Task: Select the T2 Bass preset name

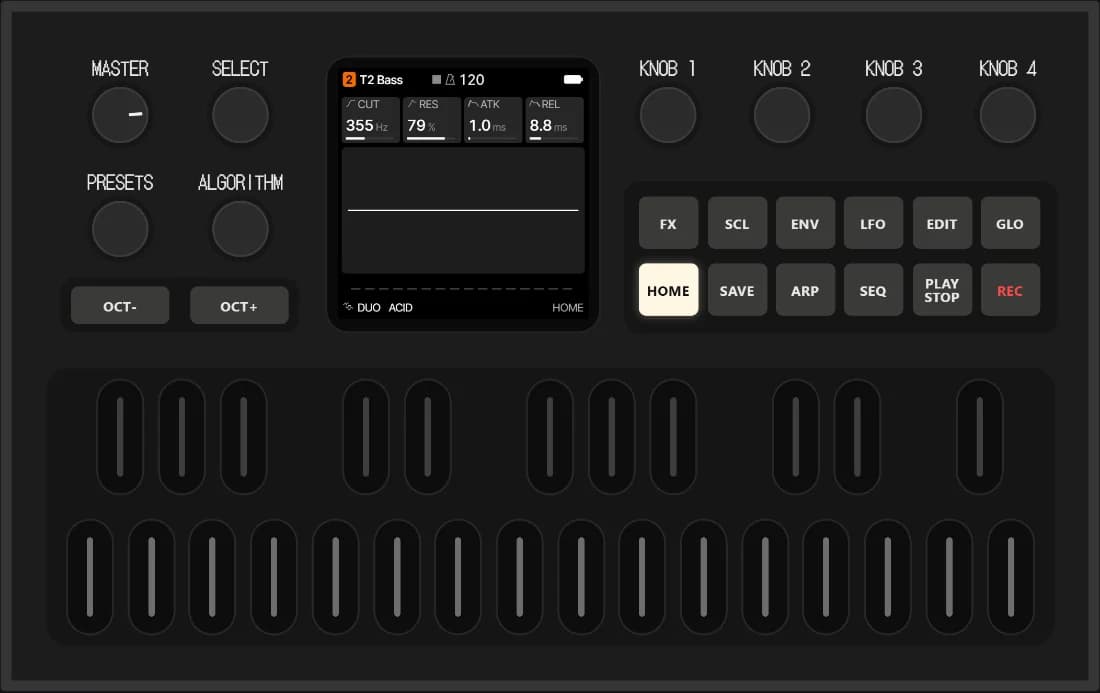Action: tap(381, 80)
